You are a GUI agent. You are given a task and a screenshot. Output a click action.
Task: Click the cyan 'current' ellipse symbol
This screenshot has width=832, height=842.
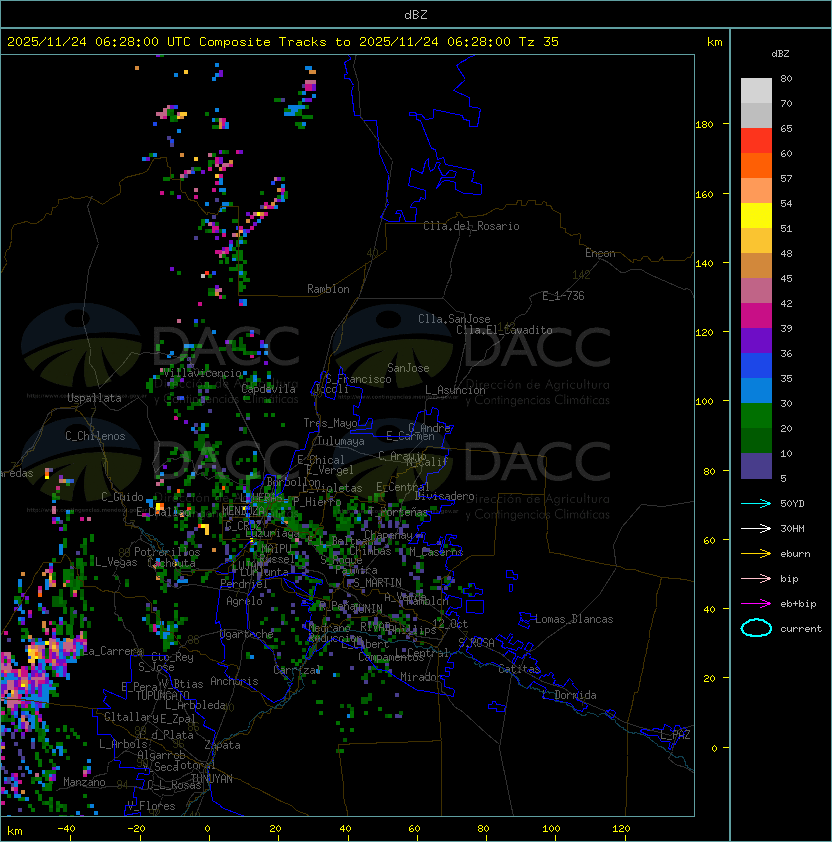756,628
